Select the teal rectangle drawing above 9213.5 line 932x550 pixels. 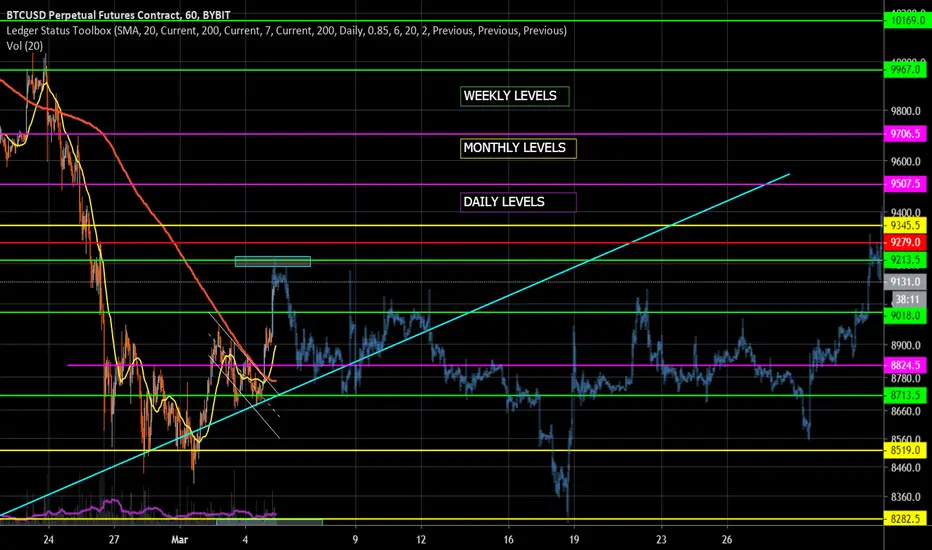273,262
